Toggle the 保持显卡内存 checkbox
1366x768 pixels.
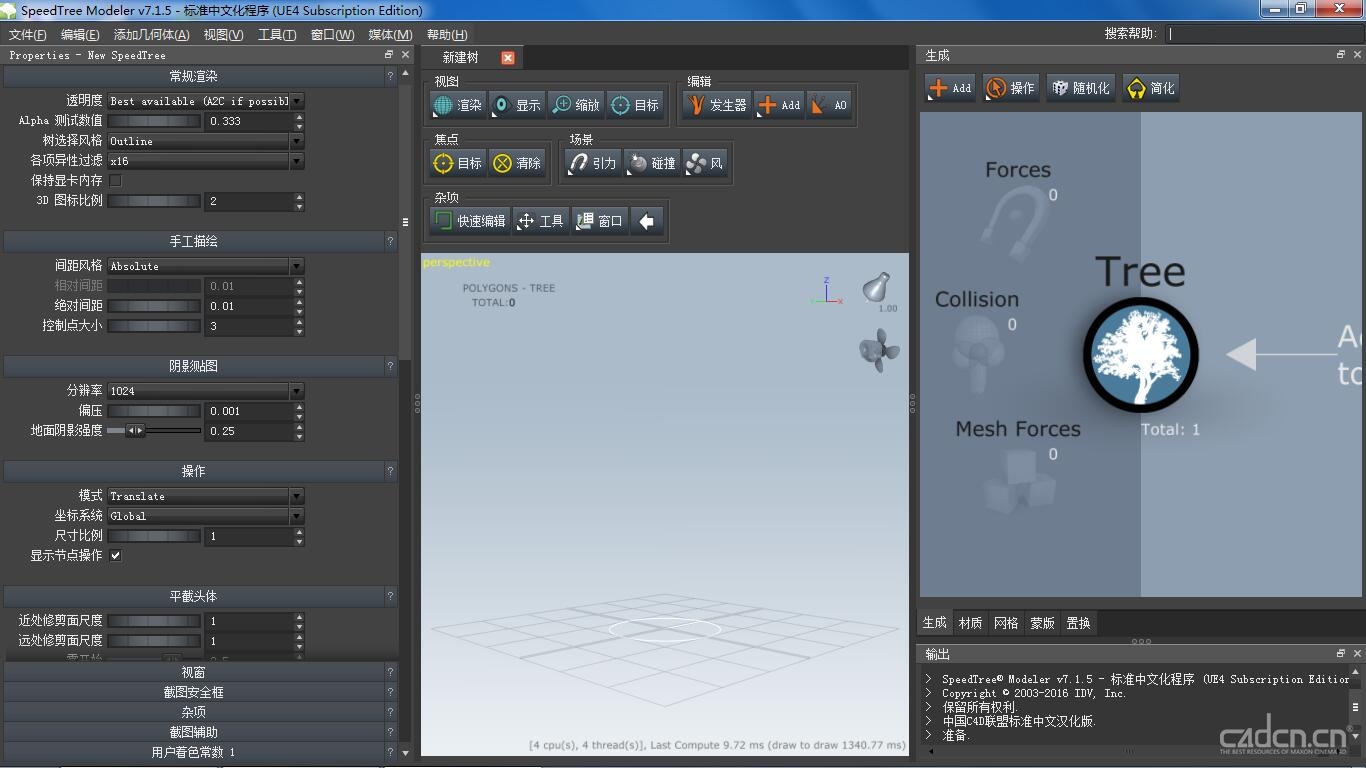coord(115,181)
